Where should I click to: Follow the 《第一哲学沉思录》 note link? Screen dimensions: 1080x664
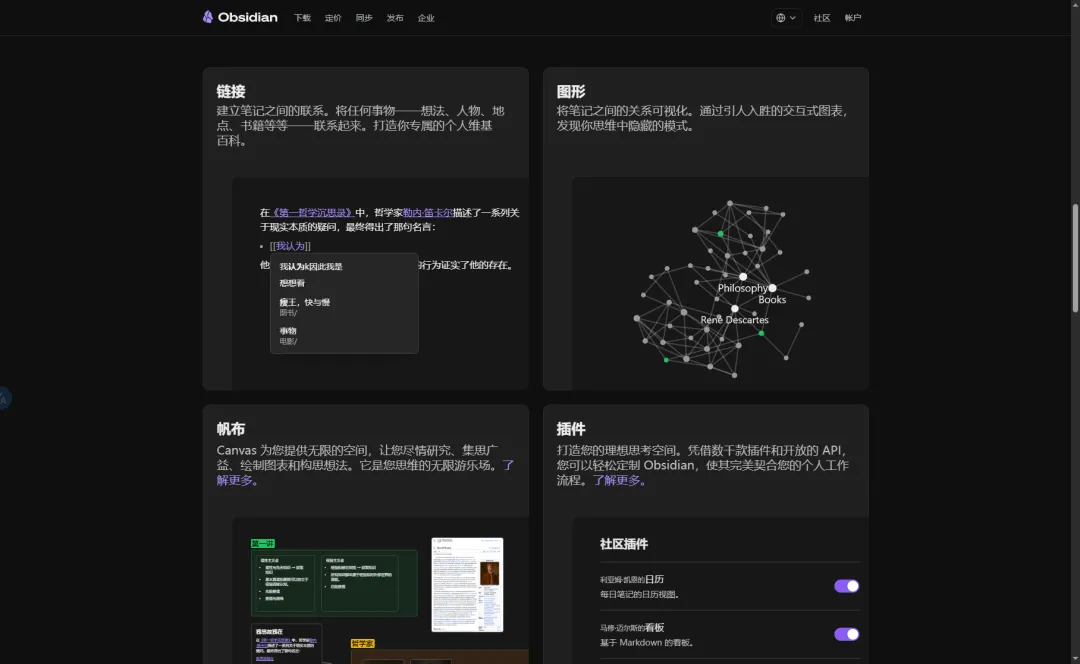pos(312,213)
